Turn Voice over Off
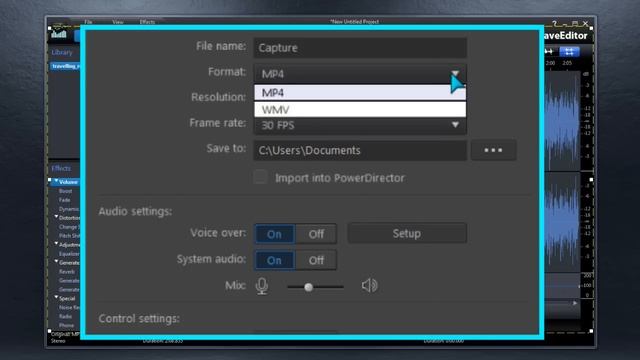Screen dimensions: 640x360 tap(316, 234)
